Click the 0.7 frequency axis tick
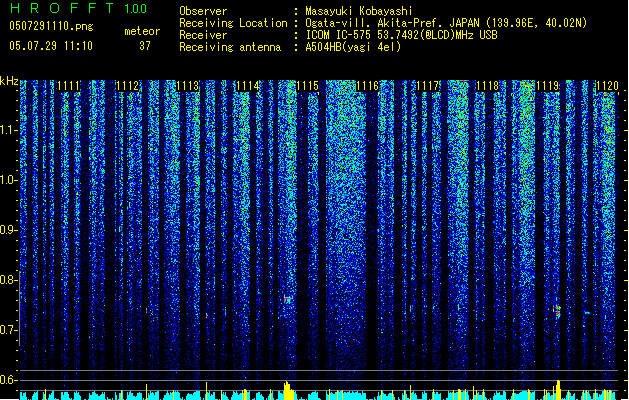This screenshot has height=400, width=629. 8,330
